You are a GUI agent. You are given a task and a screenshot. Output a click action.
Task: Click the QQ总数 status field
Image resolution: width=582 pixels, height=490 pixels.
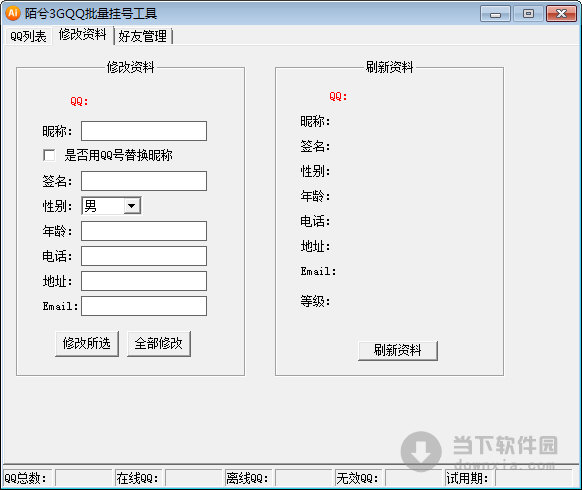[84, 478]
